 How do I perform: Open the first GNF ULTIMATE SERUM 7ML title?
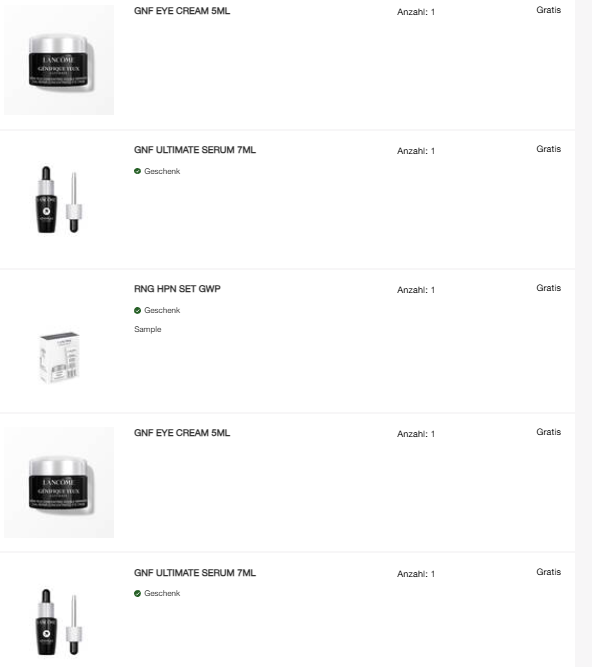(195, 150)
